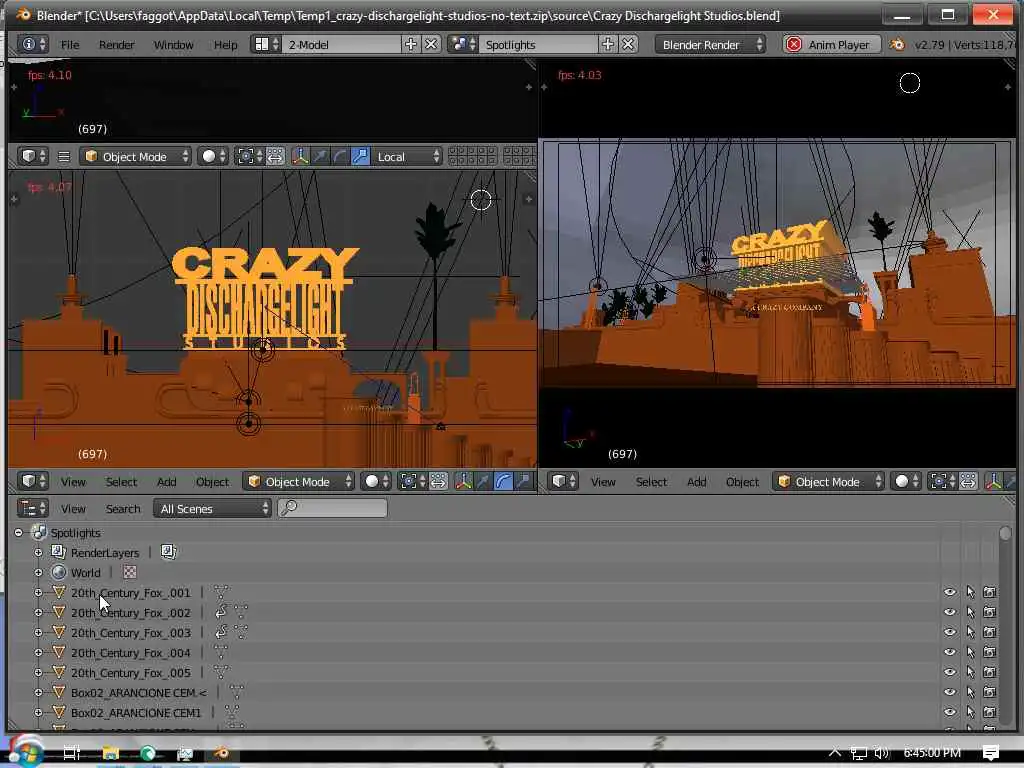Image resolution: width=1024 pixels, height=768 pixels.
Task: Open the outliner Search menu
Action: [x=123, y=508]
